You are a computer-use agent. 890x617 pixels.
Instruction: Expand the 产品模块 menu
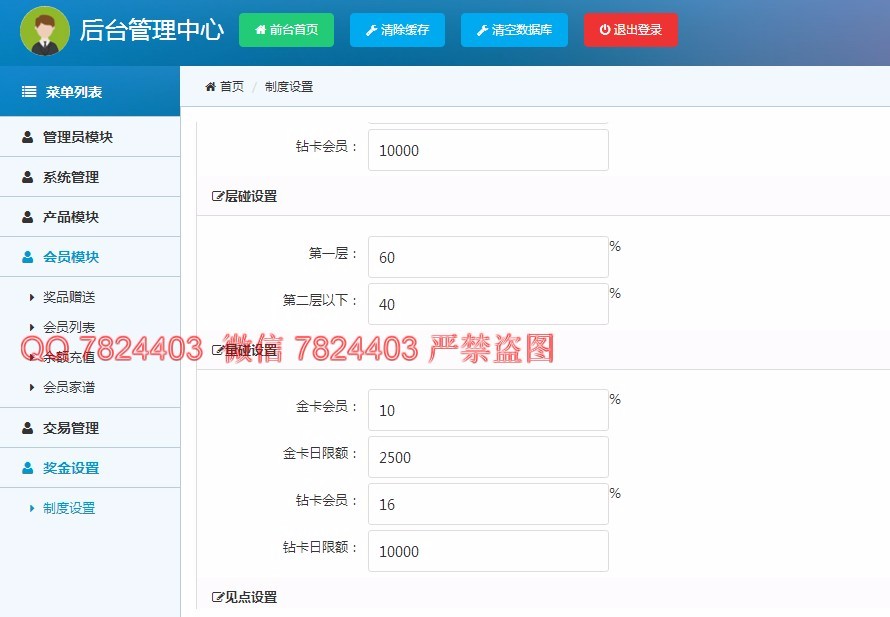click(x=90, y=217)
